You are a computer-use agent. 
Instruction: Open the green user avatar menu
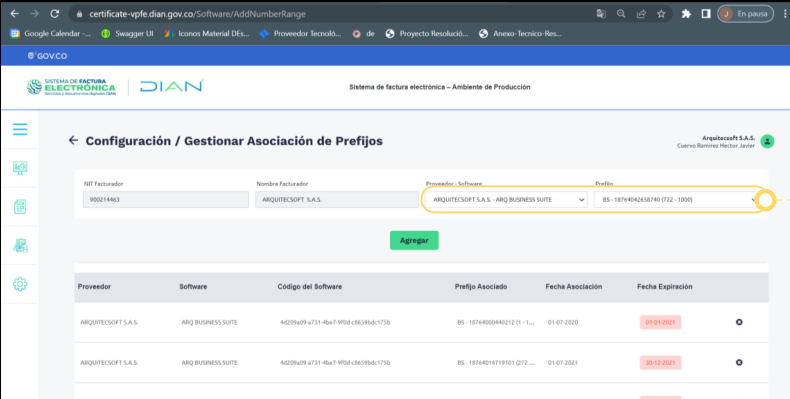coord(767,142)
